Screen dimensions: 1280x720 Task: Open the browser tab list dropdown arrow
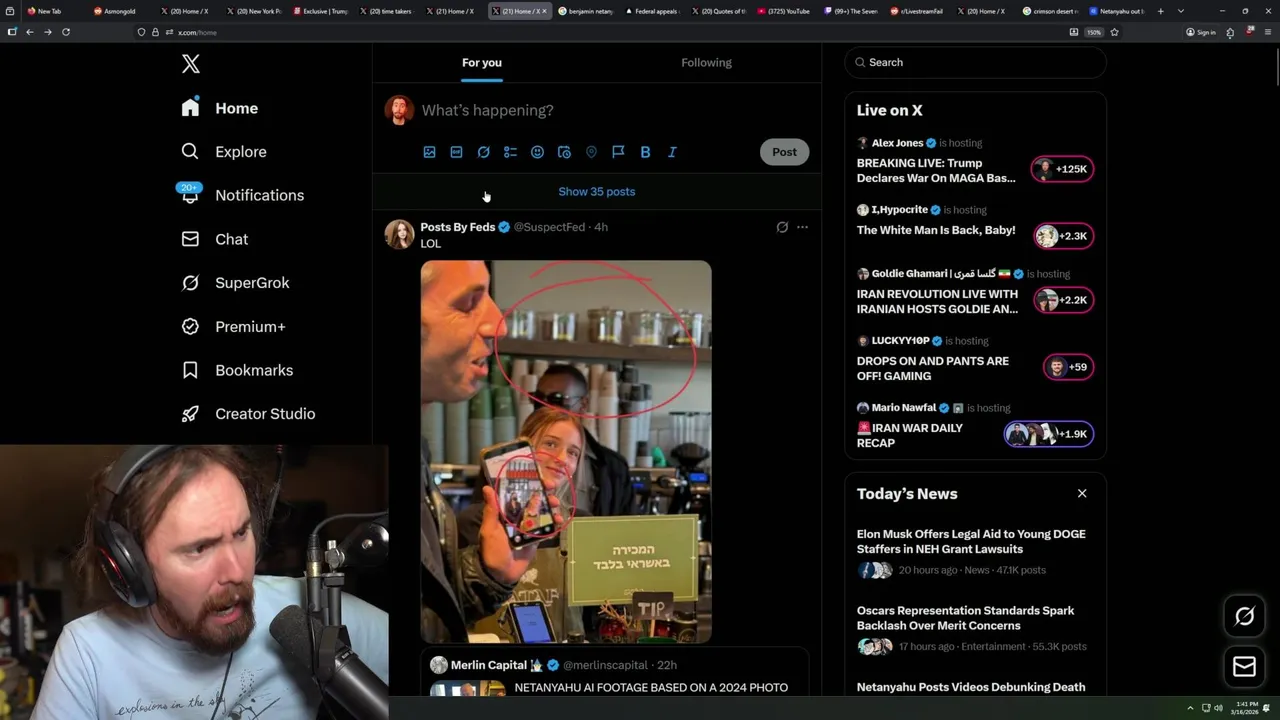[x=1181, y=11]
